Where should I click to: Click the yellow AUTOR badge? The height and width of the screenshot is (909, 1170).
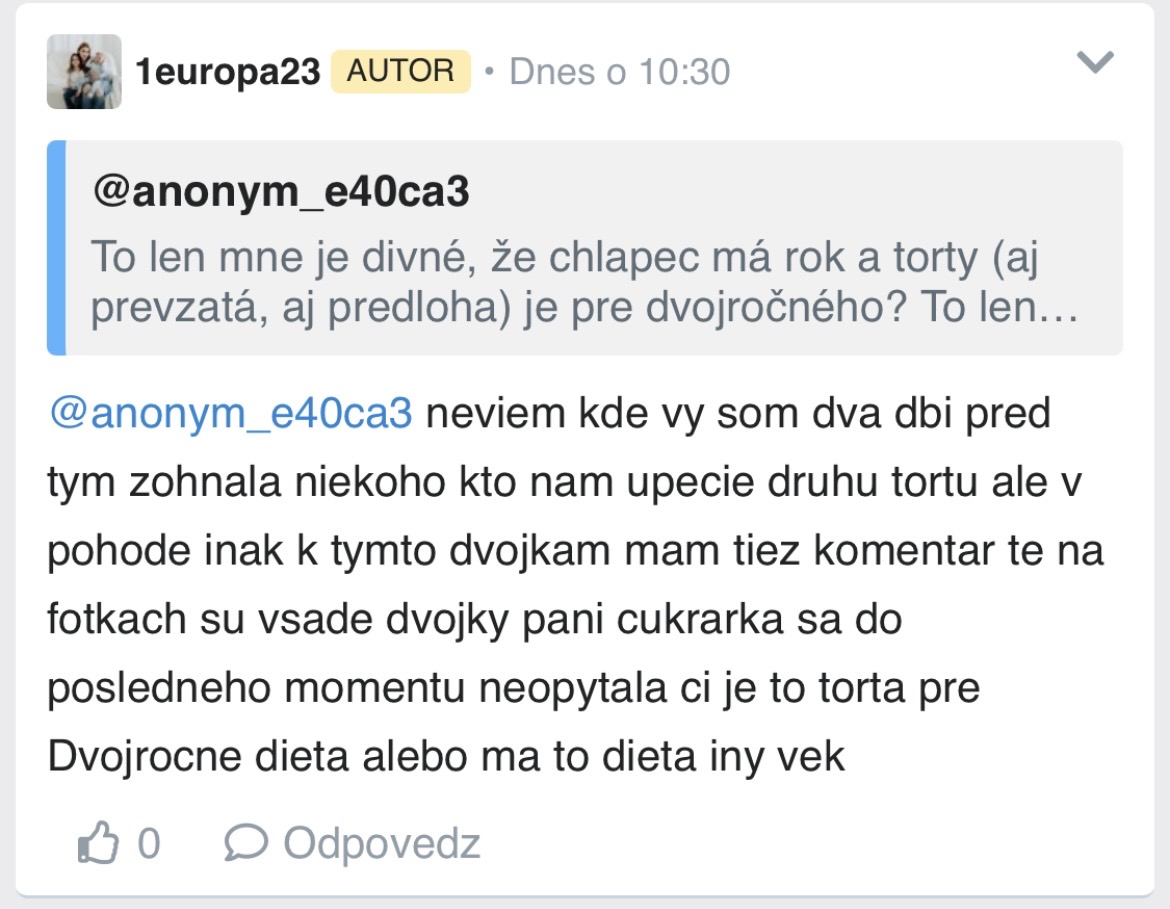[400, 71]
